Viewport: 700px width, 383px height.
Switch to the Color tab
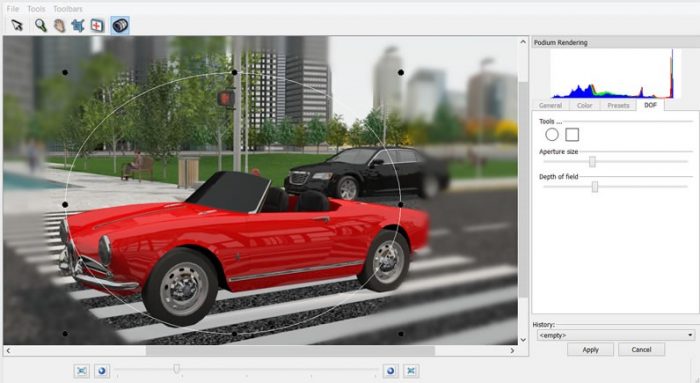click(584, 105)
